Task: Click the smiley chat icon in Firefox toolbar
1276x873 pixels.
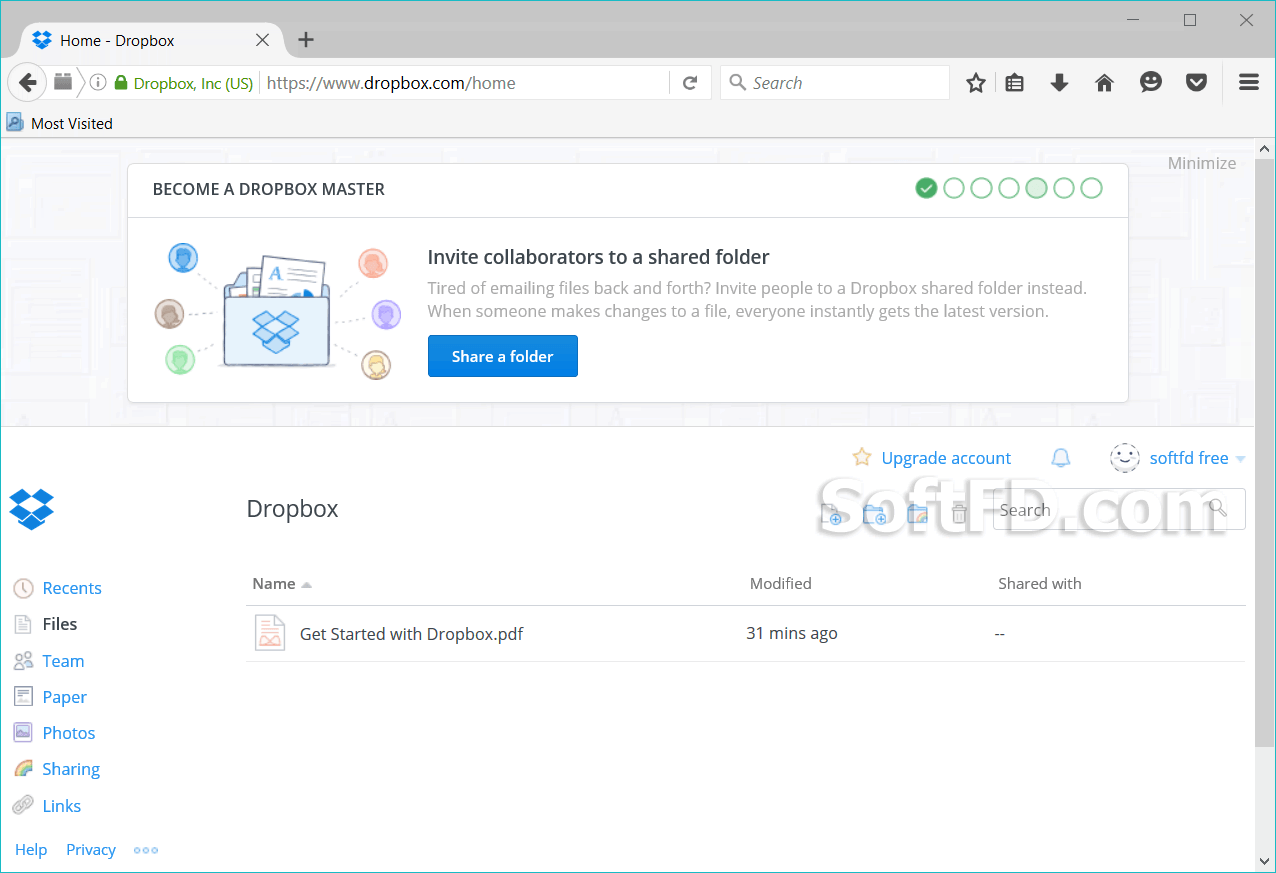Action: pyautogui.click(x=1151, y=83)
